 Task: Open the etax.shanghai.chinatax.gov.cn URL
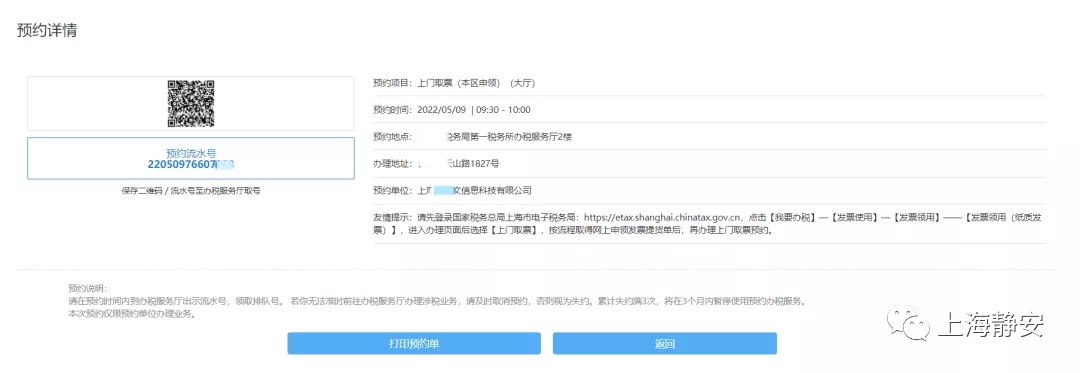[662, 217]
